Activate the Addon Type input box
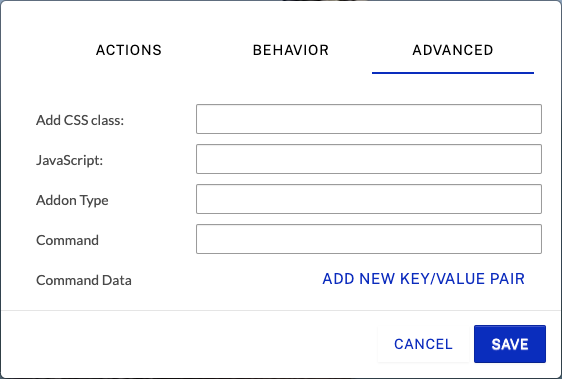The height and width of the screenshot is (379, 562). [x=369, y=199]
